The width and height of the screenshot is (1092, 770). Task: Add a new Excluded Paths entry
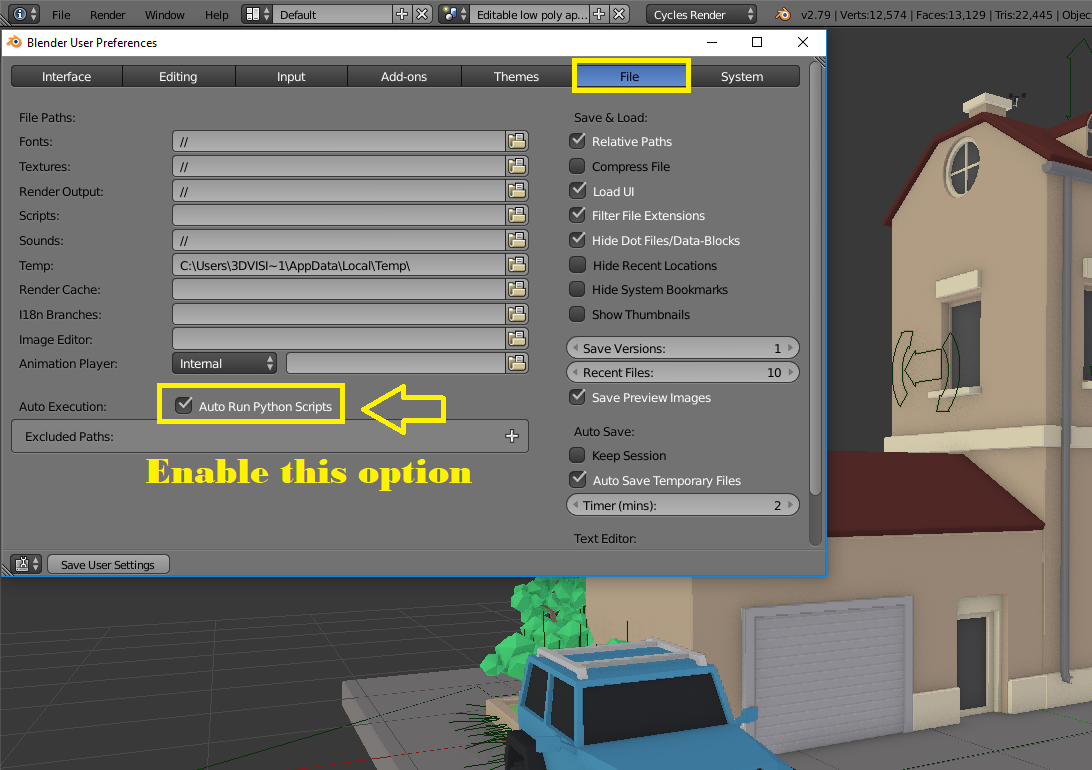512,436
